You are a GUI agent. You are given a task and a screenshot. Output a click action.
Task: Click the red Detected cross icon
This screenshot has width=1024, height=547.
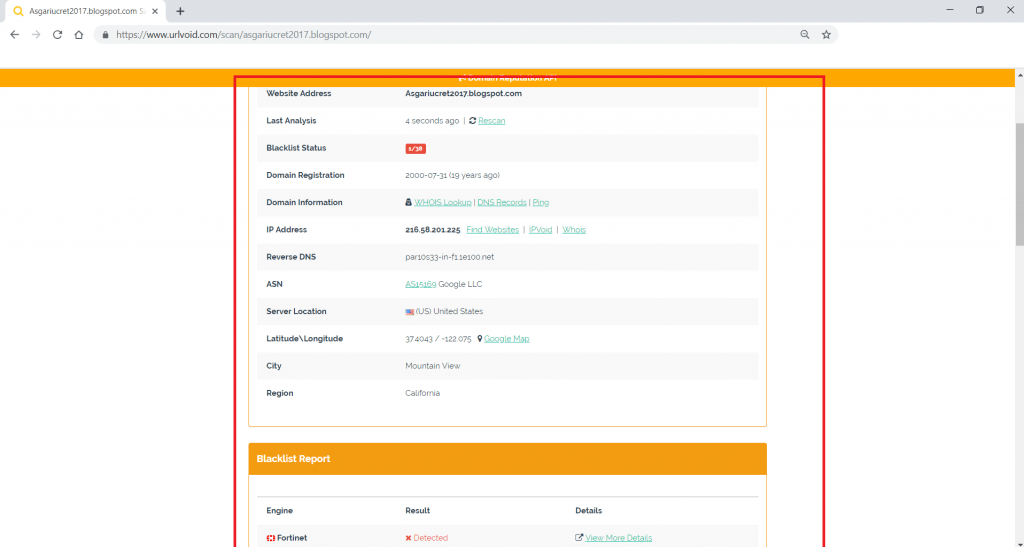(x=408, y=538)
